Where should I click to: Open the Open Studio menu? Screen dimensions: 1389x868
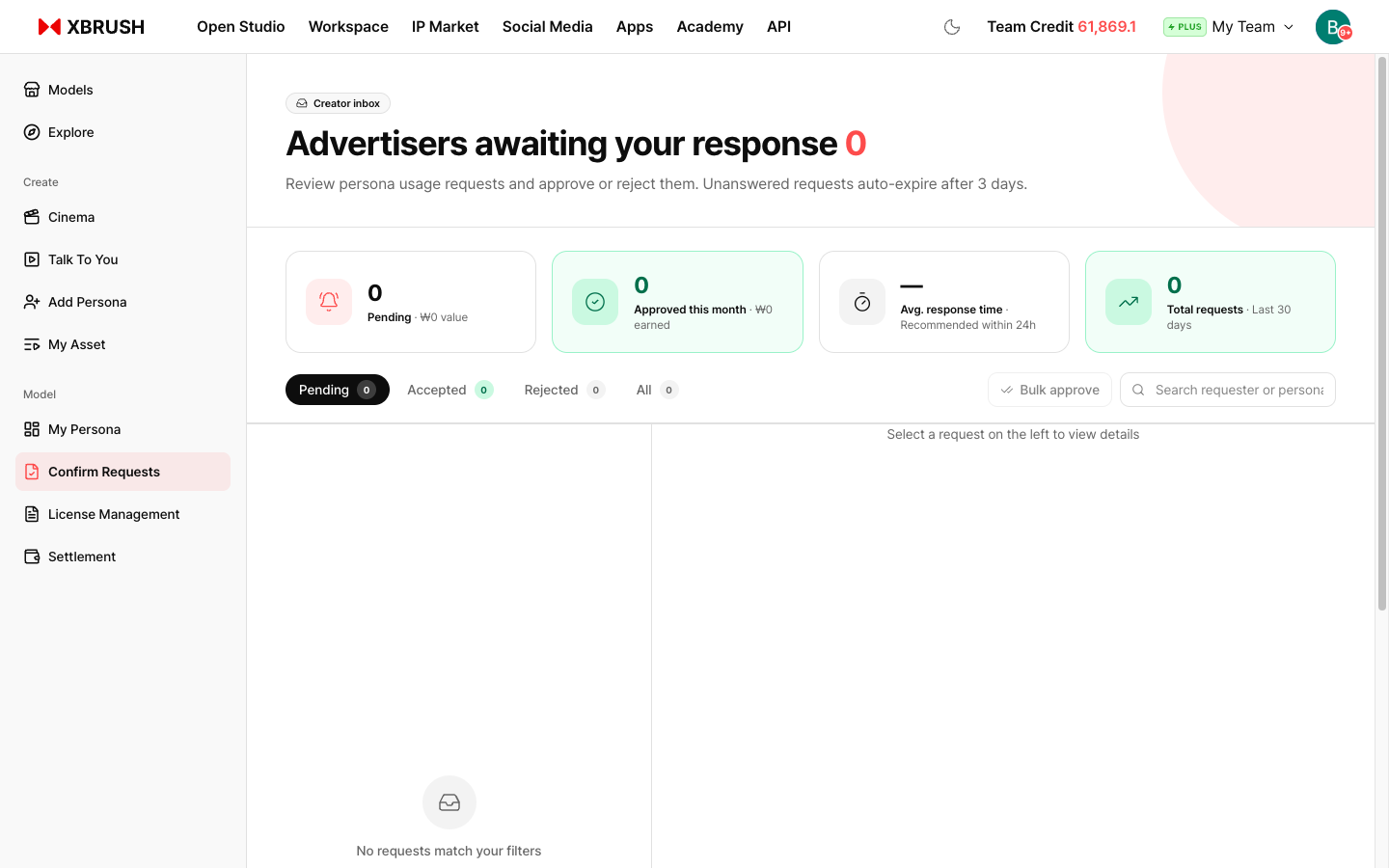point(241,27)
